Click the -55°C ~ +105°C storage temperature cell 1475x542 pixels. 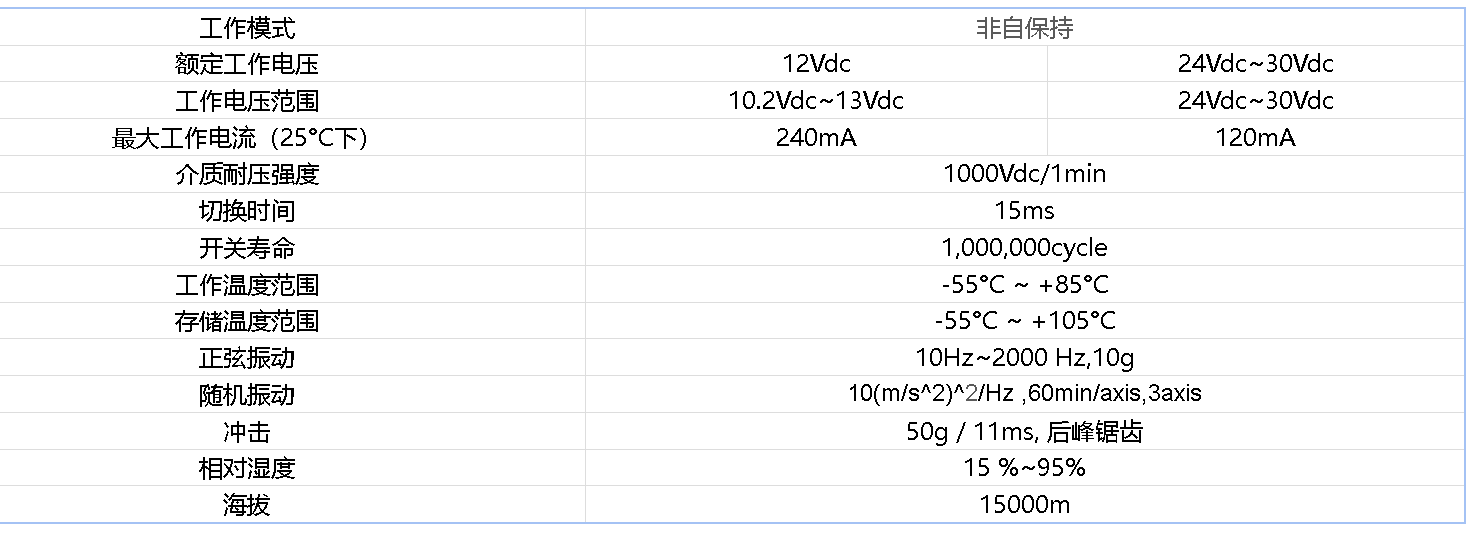click(1025, 321)
